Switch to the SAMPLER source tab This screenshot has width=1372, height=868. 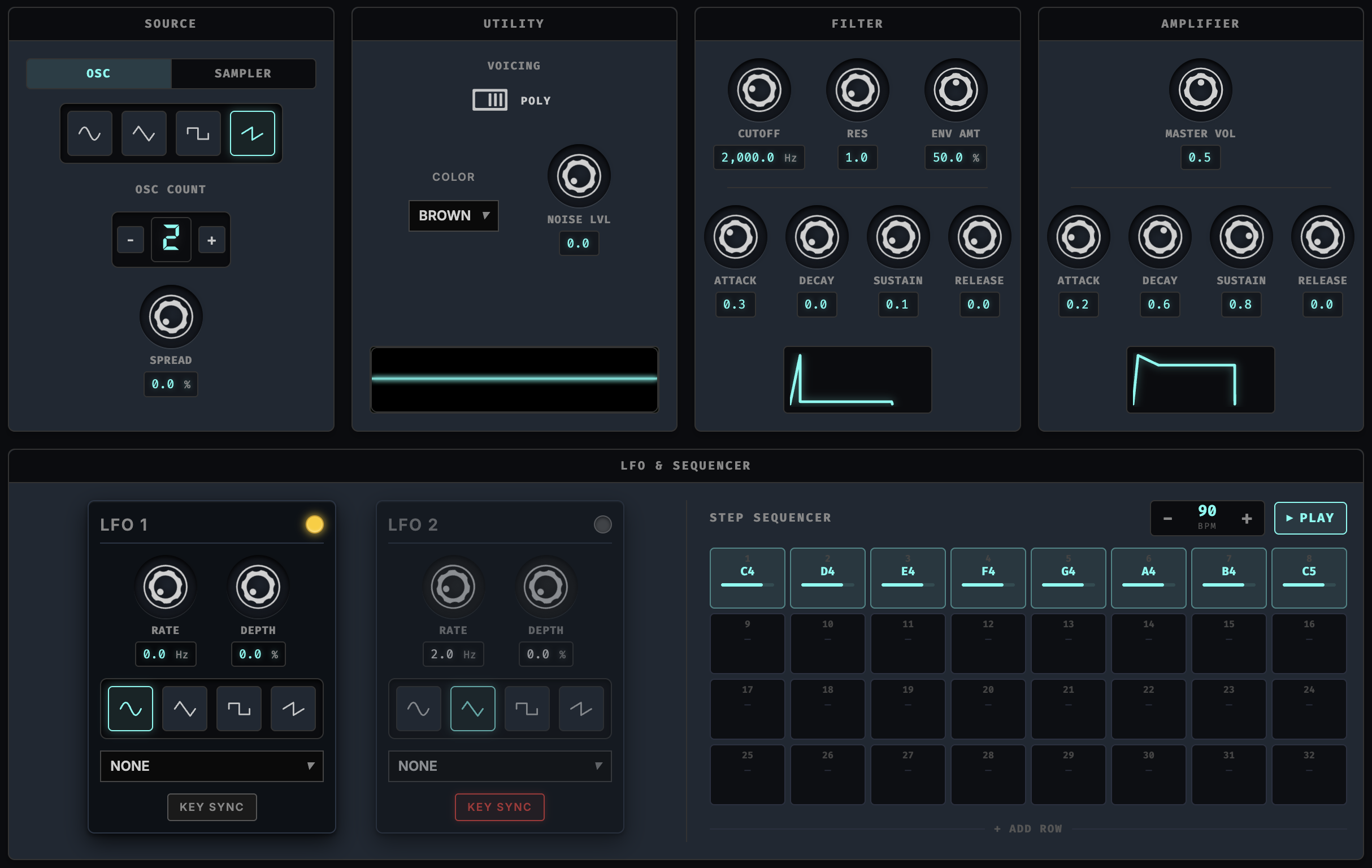243,73
